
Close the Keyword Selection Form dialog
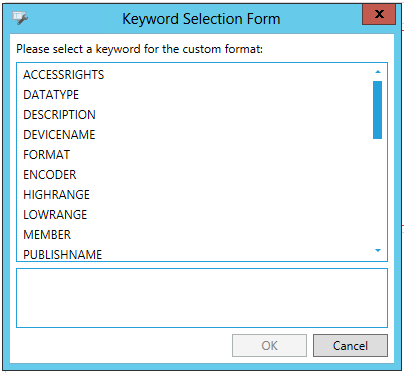point(379,14)
